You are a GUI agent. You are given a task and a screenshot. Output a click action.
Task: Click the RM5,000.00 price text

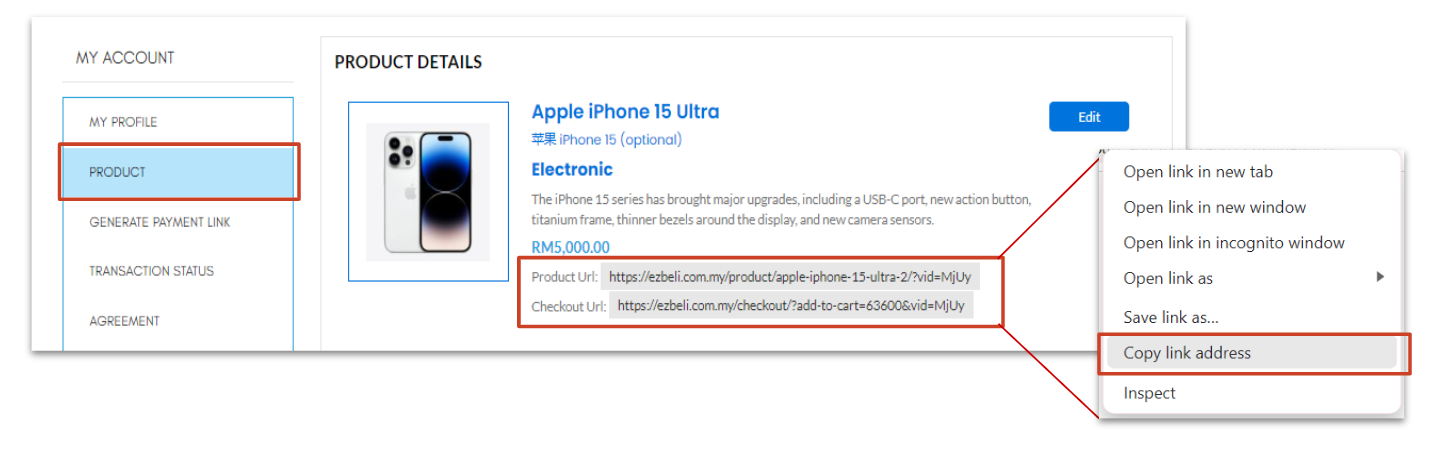(x=570, y=248)
